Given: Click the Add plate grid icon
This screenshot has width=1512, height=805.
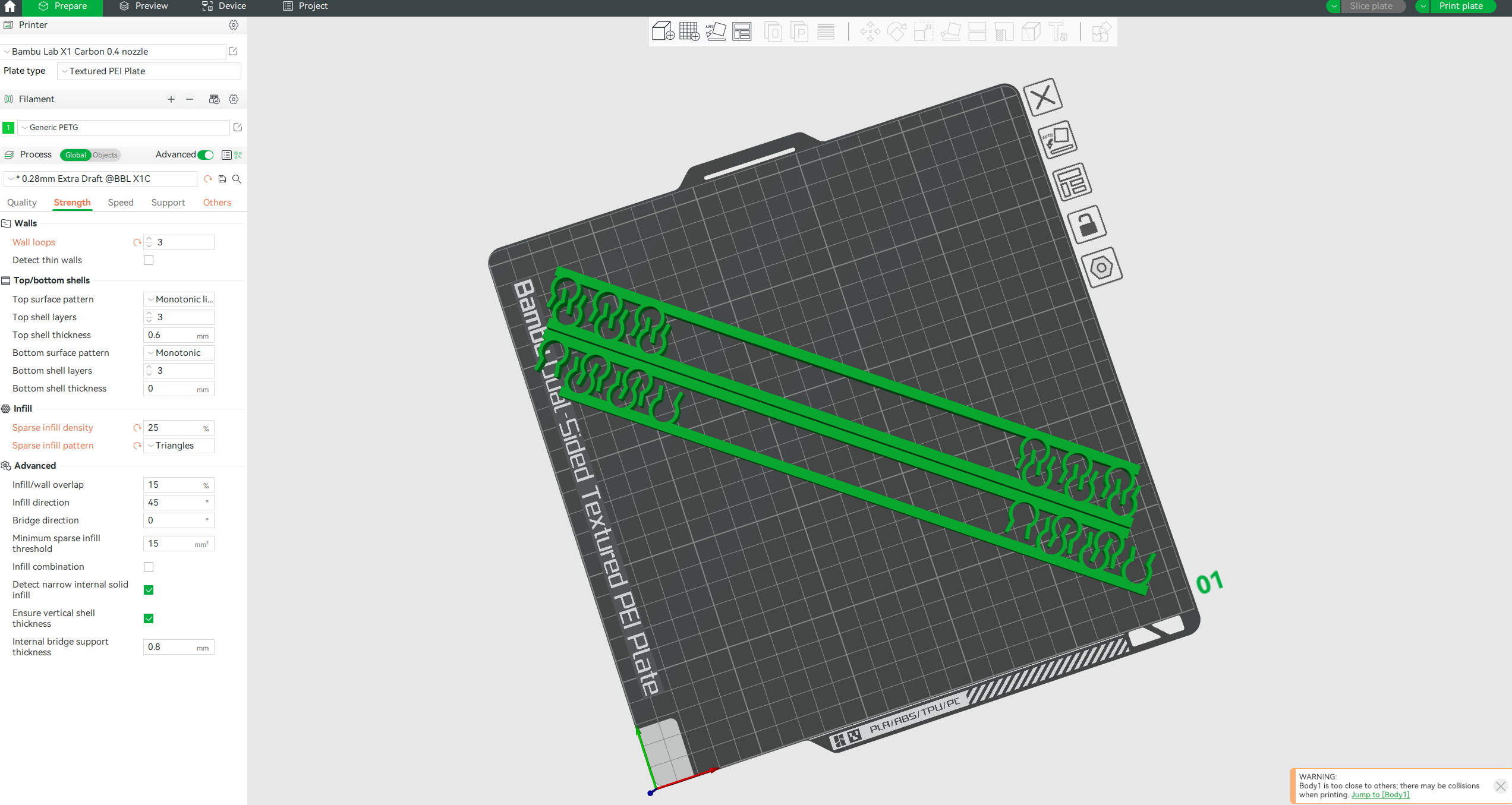Looking at the screenshot, I should [x=689, y=31].
